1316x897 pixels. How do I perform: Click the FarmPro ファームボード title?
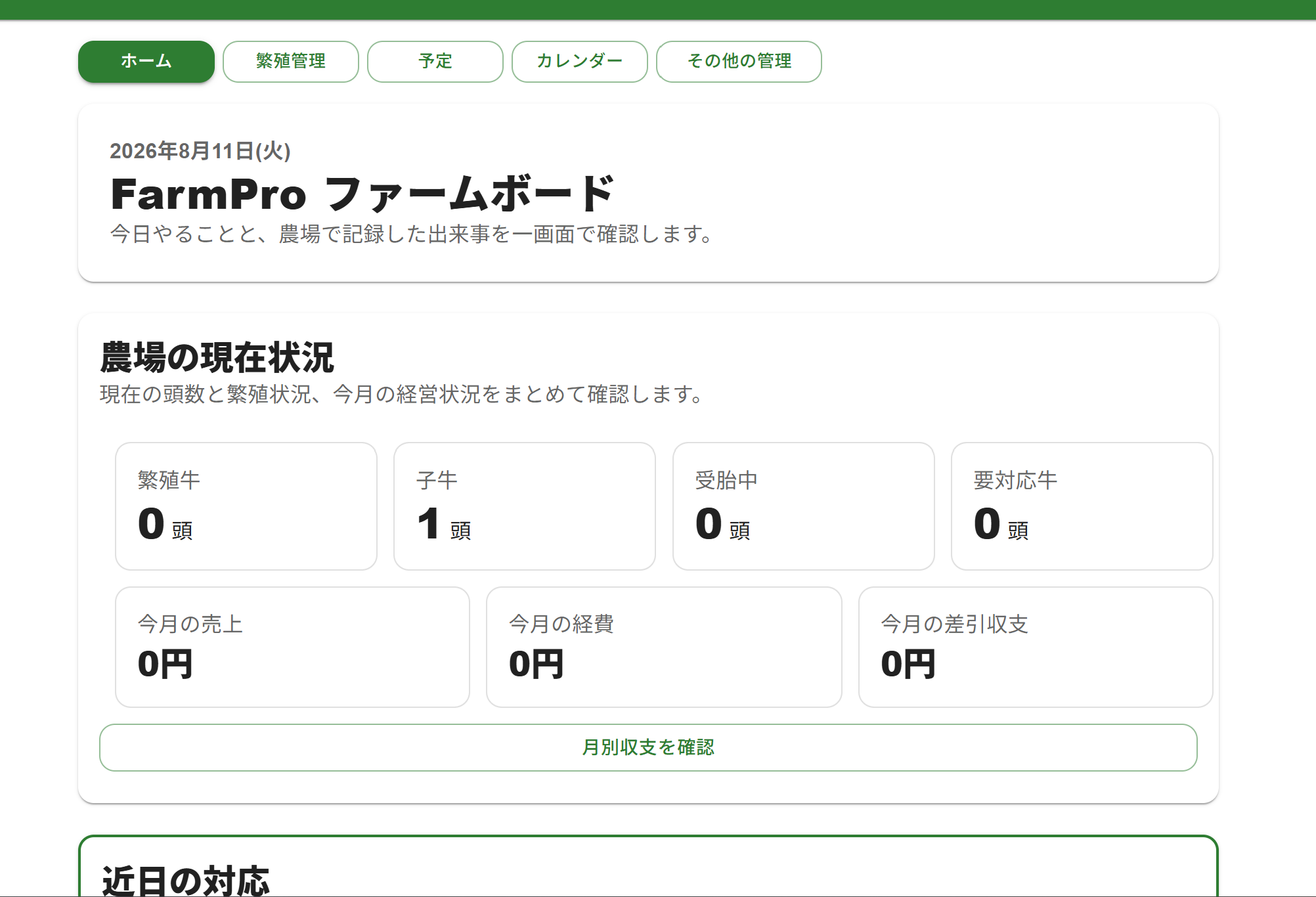tap(362, 194)
